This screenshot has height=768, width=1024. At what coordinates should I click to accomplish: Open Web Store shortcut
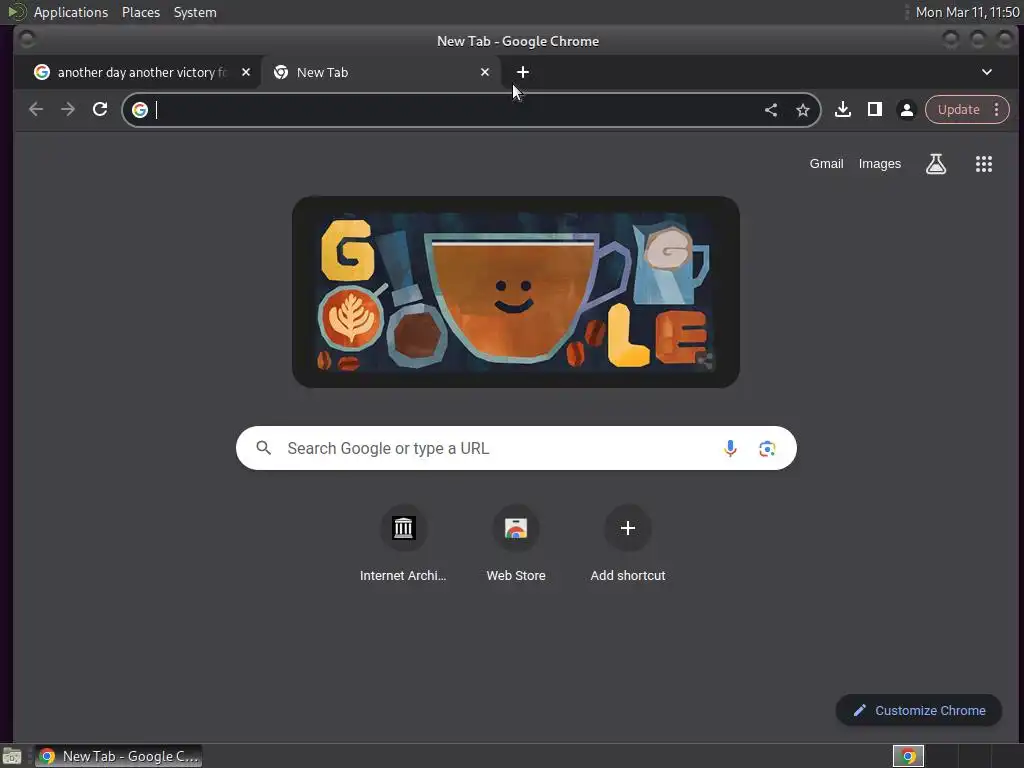tap(516, 543)
